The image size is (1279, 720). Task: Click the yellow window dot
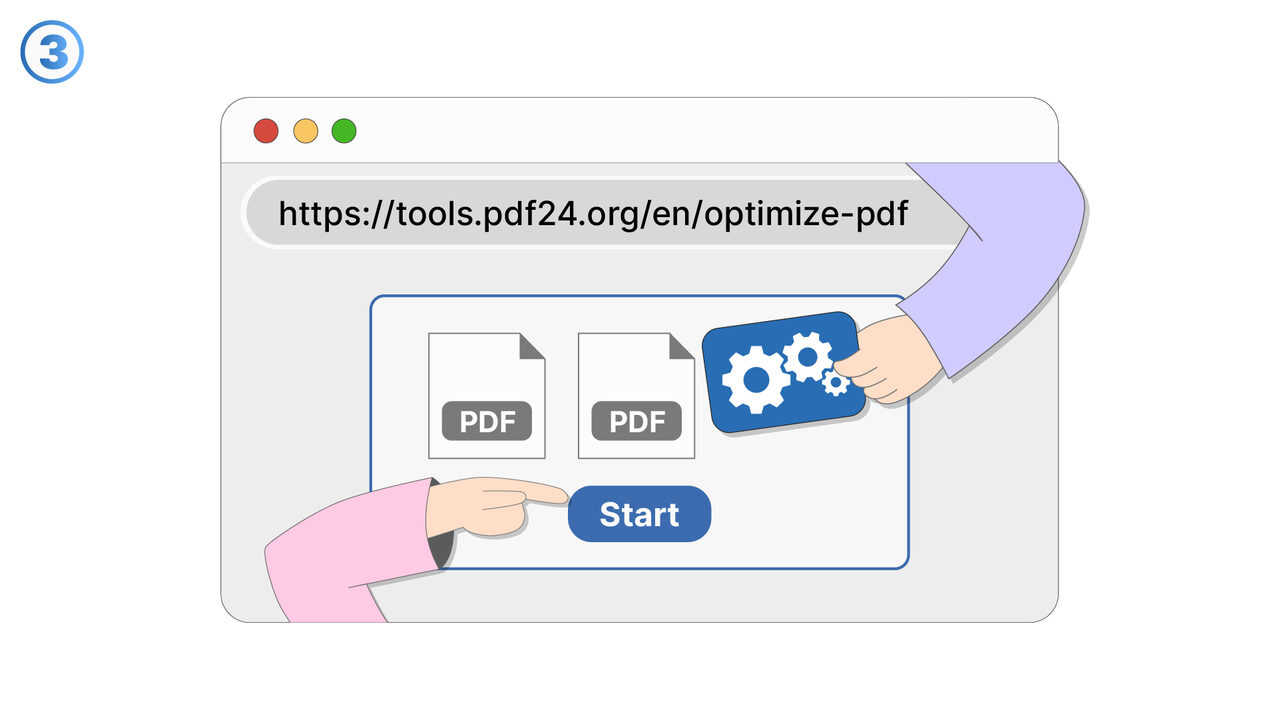point(305,131)
